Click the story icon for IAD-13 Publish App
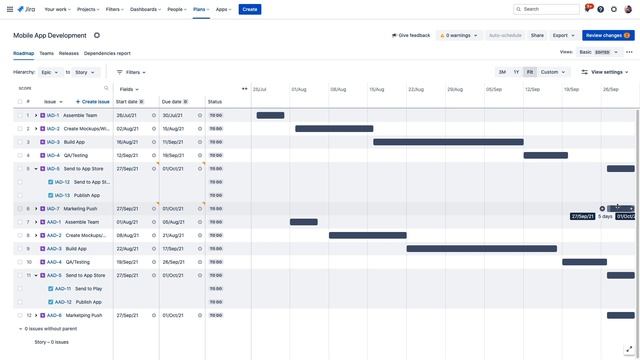 click(x=51, y=196)
